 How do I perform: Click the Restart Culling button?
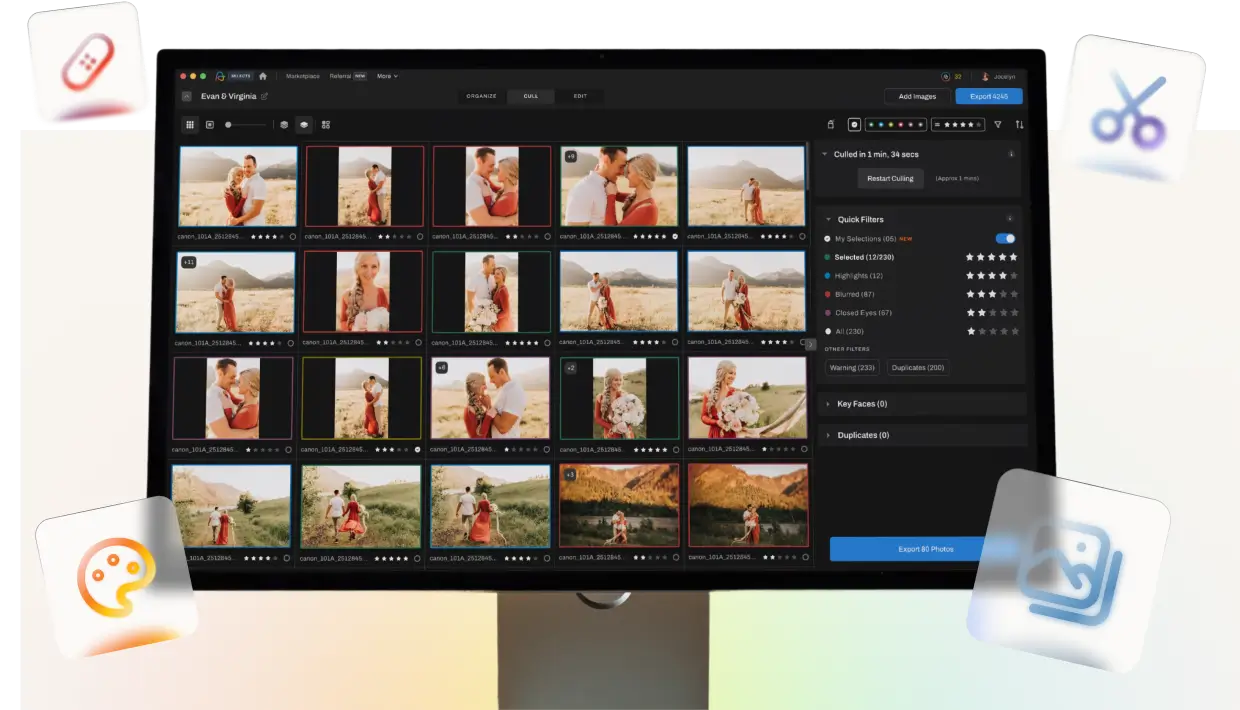coord(891,178)
